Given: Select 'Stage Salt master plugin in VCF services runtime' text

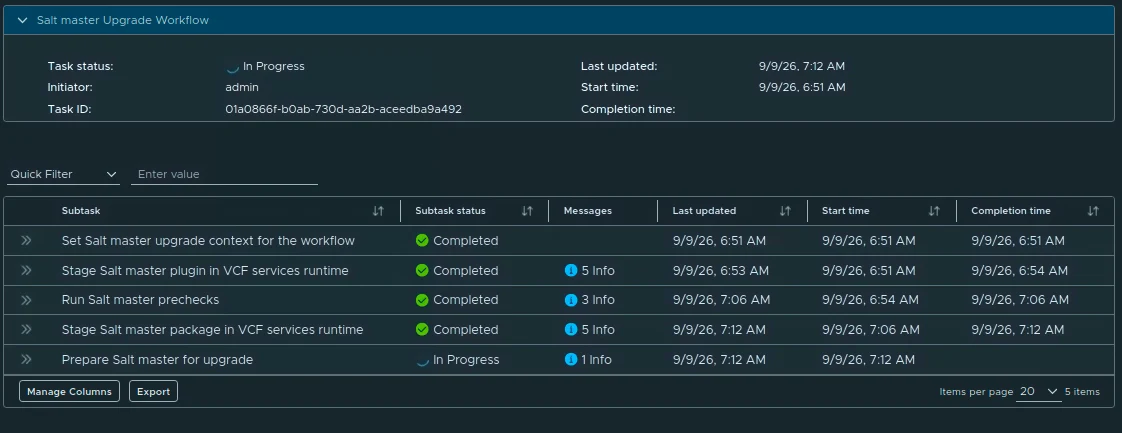Looking at the screenshot, I should pyautogui.click(x=205, y=271).
